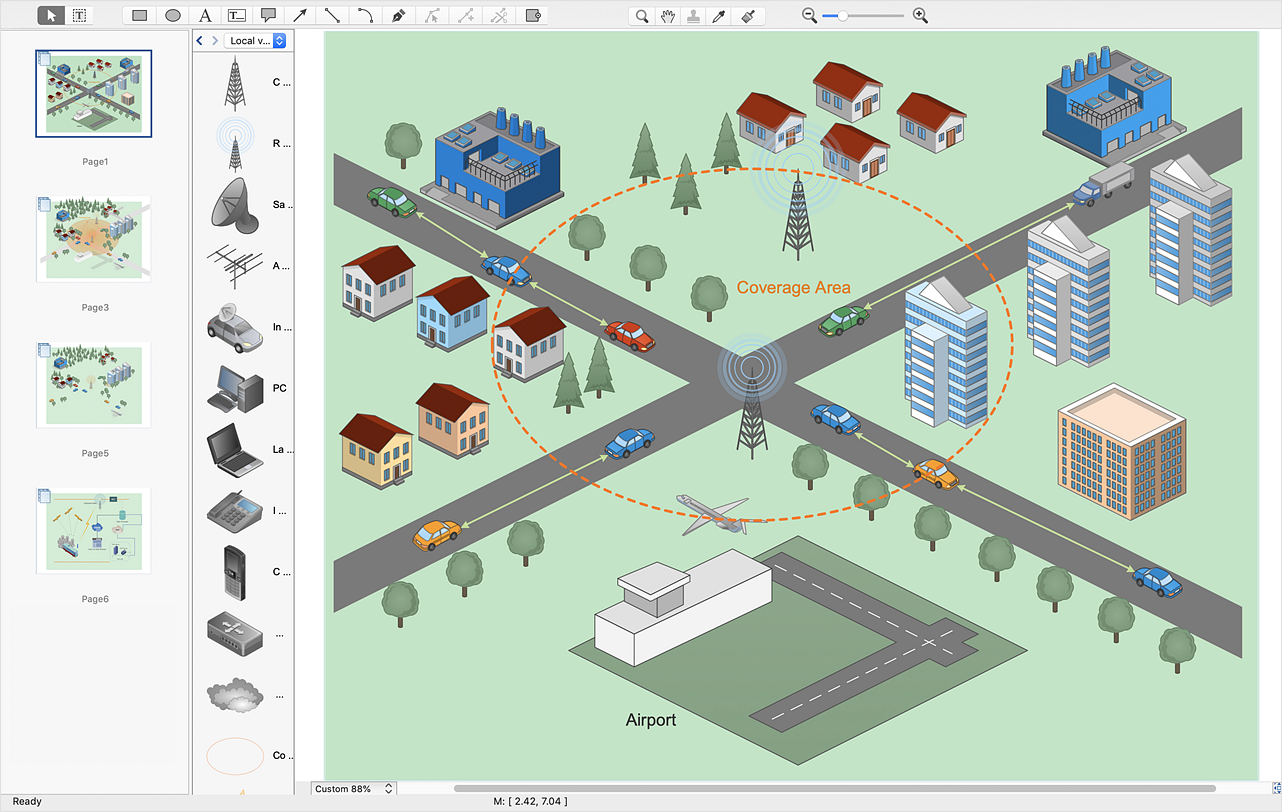Image resolution: width=1282 pixels, height=812 pixels.
Task: Pick the pen drawing tool
Action: tap(399, 16)
